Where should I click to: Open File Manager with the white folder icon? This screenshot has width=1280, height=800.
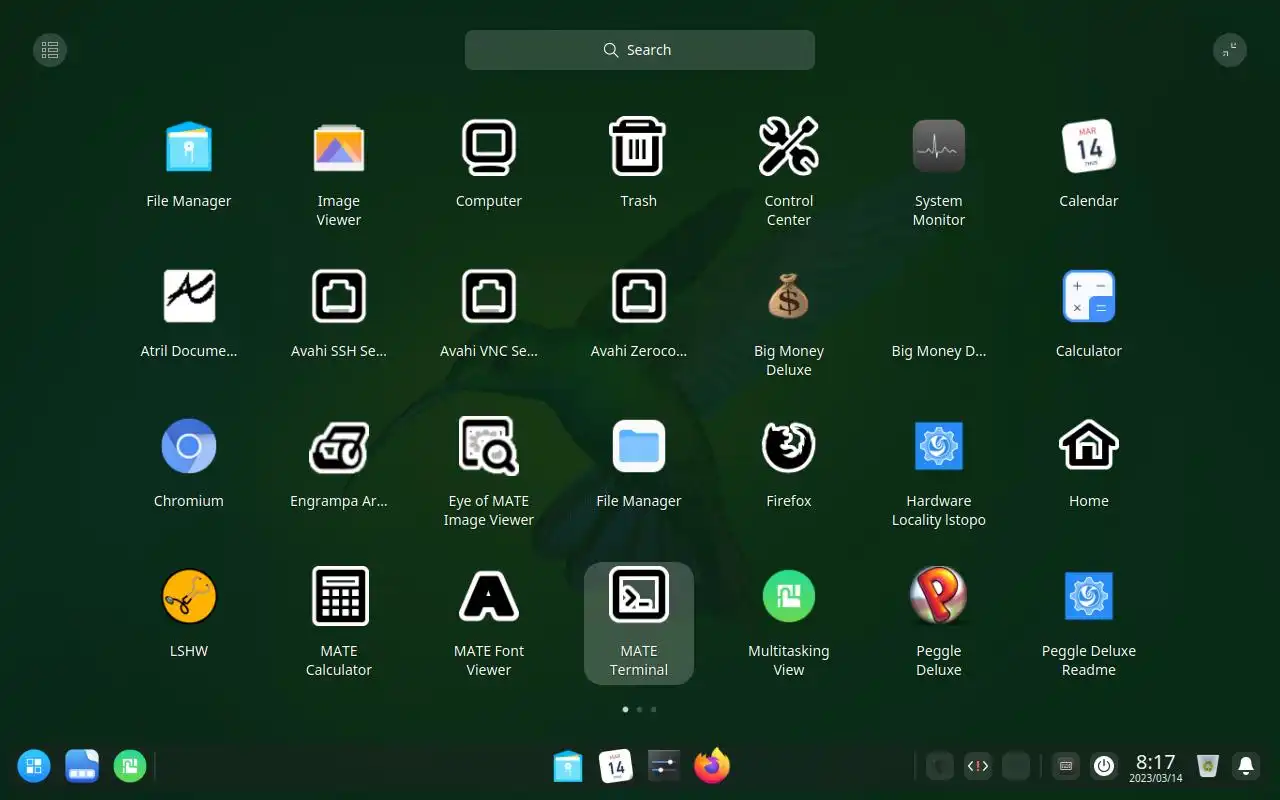(x=639, y=447)
